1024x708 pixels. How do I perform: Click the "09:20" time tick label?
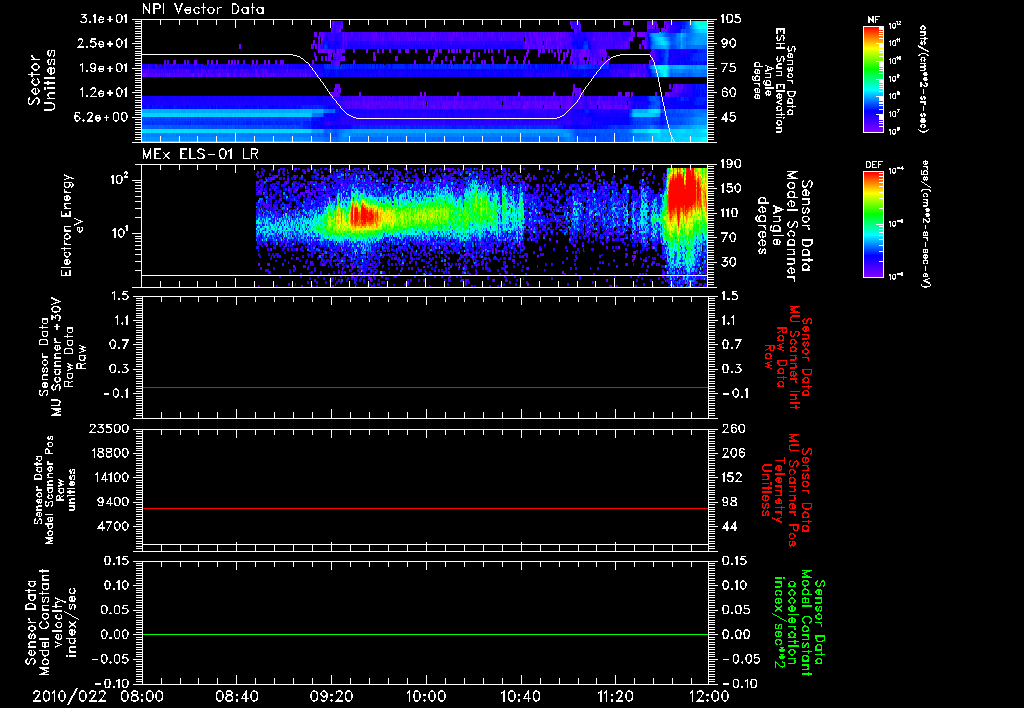[331, 696]
